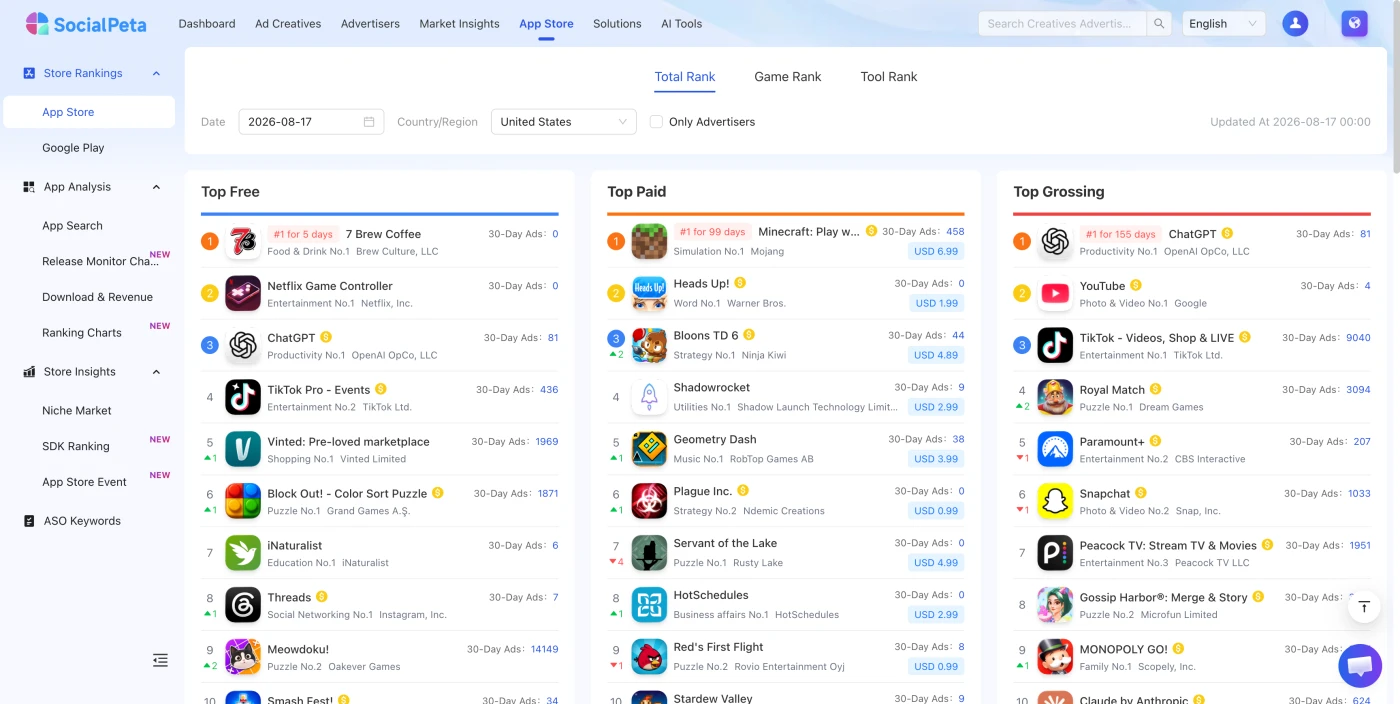Click the Block Out! app icon
Screen dimensions: 1400x704
pos(243,502)
